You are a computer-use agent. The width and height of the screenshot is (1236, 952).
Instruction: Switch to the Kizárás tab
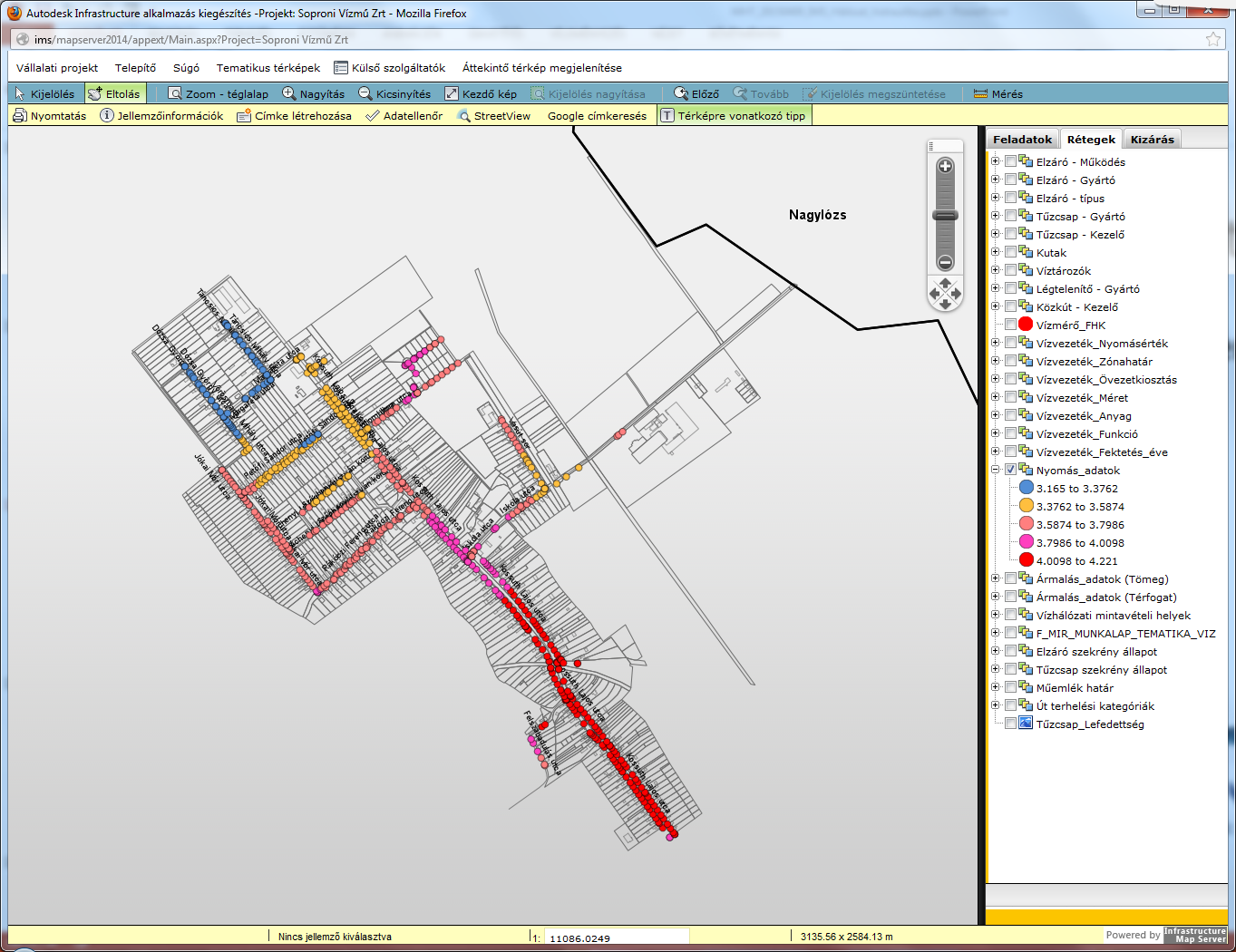1153,139
